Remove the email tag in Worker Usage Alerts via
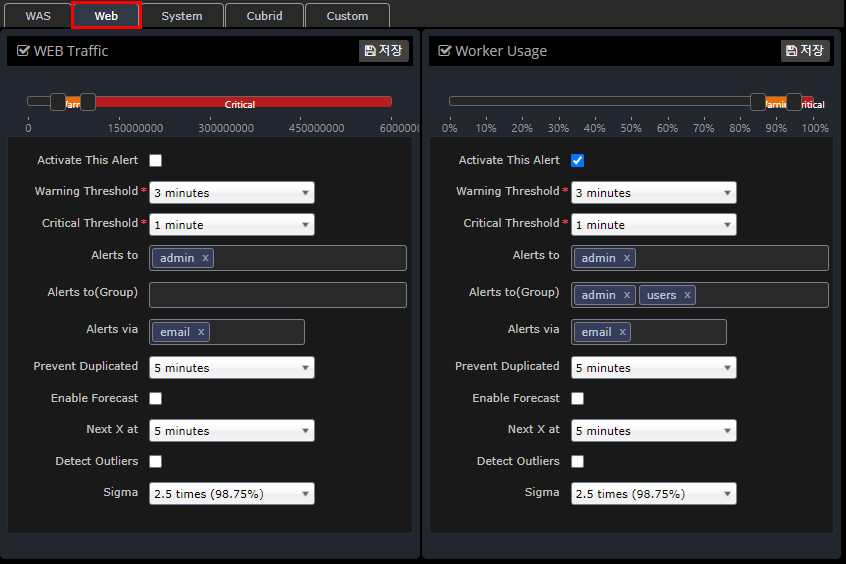 click(x=622, y=332)
